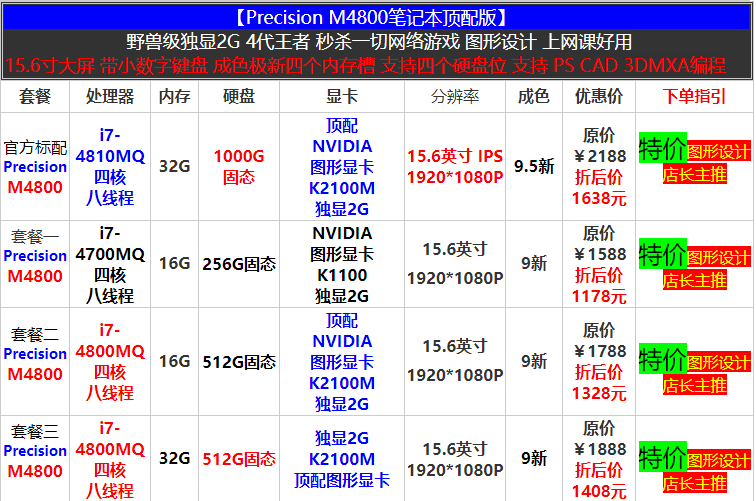Click the K2100M graphics cell in 套餐二 row
756x501 pixels.
[342, 362]
